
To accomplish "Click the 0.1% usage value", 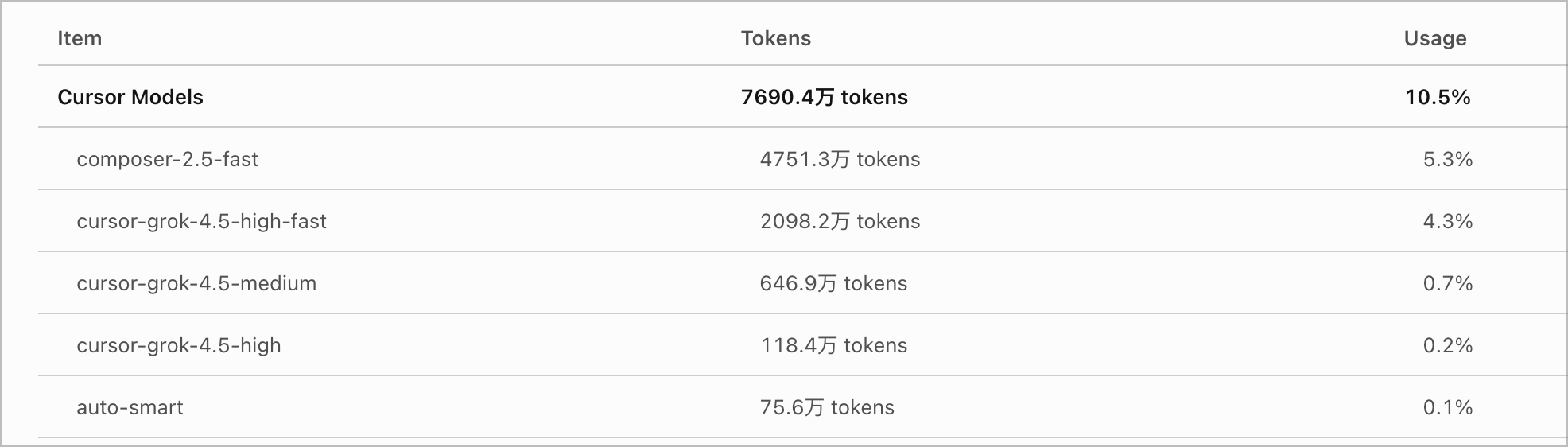I will 1448,407.
